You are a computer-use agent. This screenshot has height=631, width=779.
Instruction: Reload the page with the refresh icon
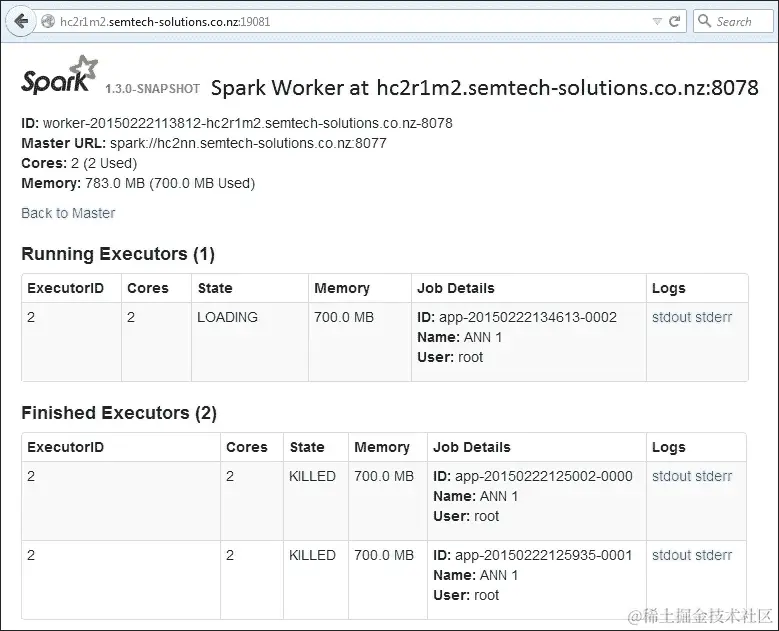[674, 21]
